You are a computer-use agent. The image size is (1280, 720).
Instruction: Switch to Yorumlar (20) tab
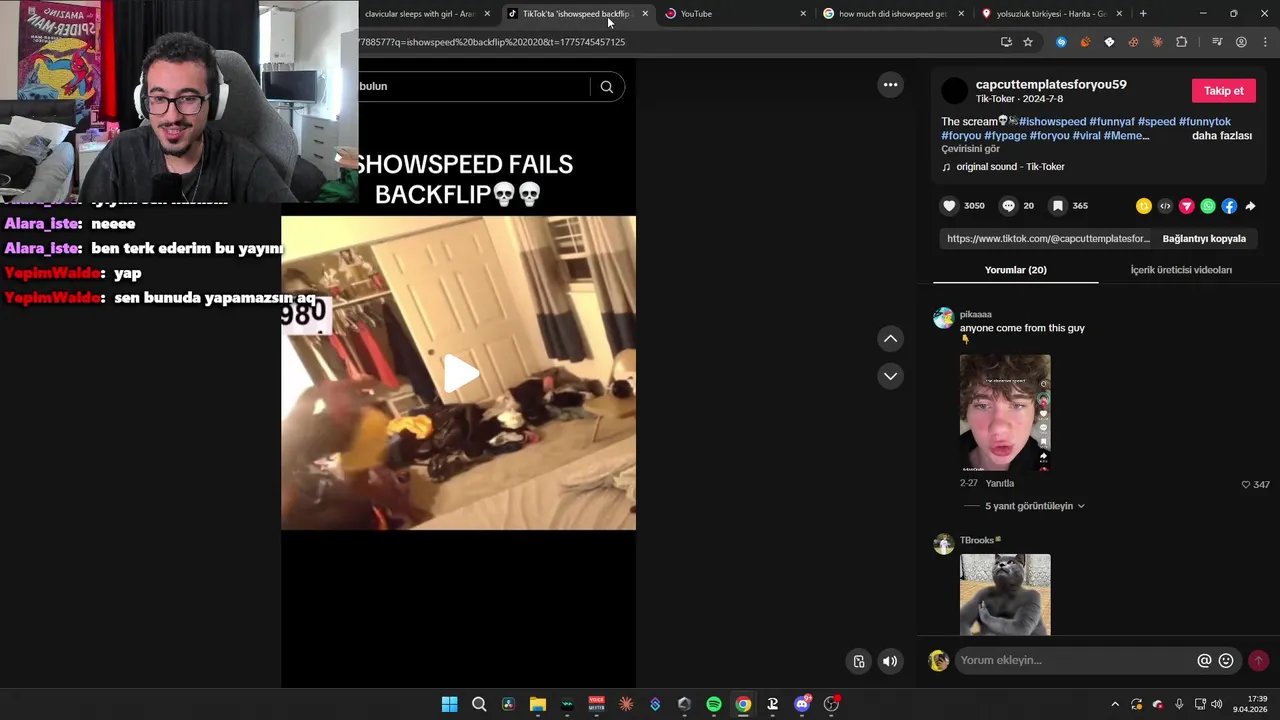1015,270
